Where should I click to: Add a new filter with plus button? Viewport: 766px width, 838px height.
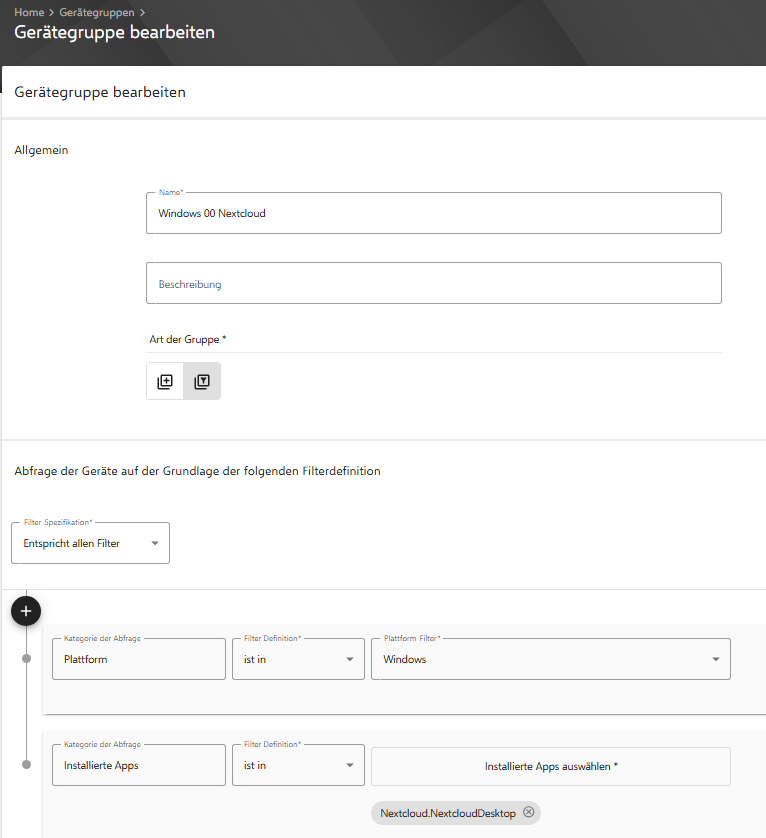click(x=26, y=611)
